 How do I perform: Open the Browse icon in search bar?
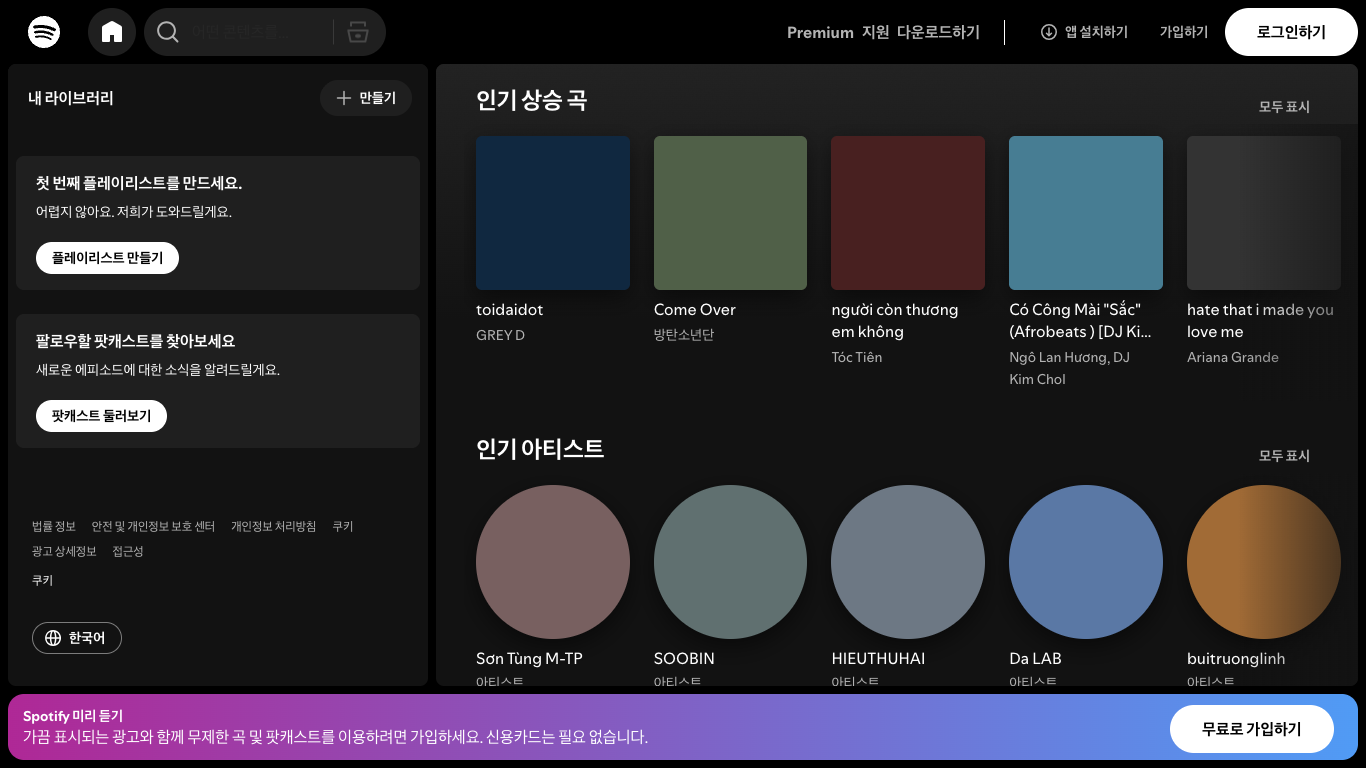click(x=358, y=32)
